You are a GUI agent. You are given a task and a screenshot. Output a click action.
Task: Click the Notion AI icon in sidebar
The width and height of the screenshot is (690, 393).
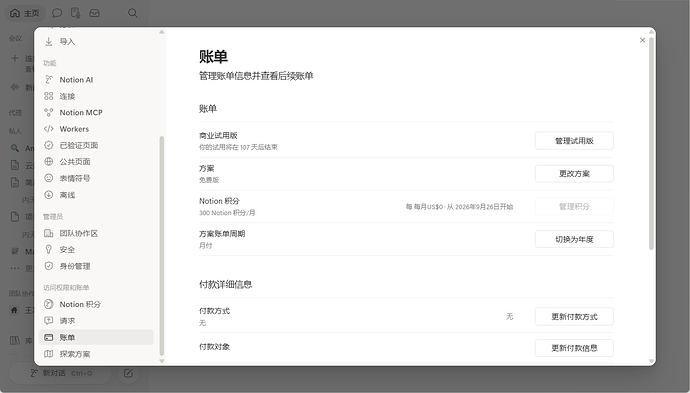[49, 80]
